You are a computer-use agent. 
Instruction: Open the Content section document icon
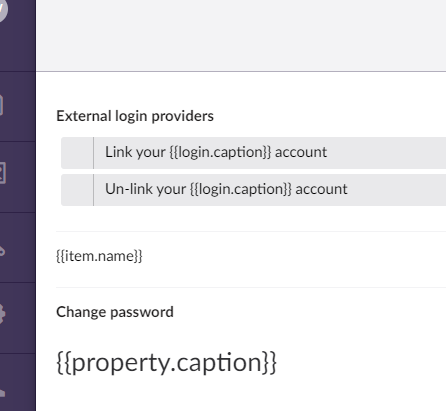[1, 105]
